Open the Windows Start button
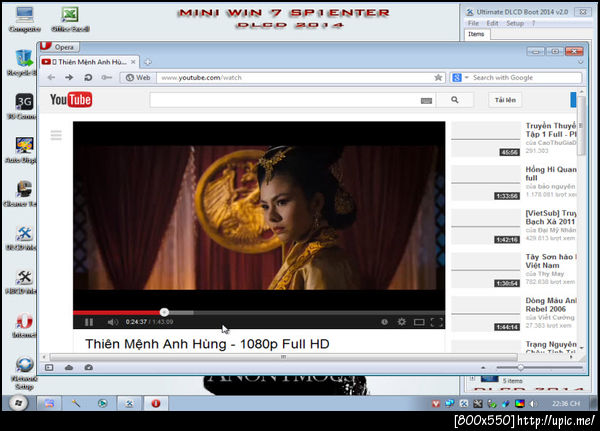The width and height of the screenshot is (600, 431). click(x=18, y=403)
